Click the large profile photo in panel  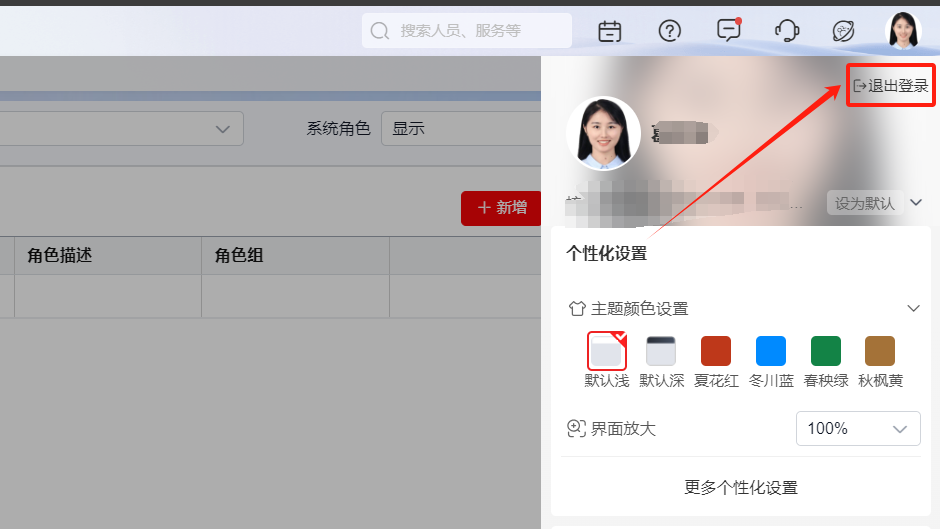(603, 133)
